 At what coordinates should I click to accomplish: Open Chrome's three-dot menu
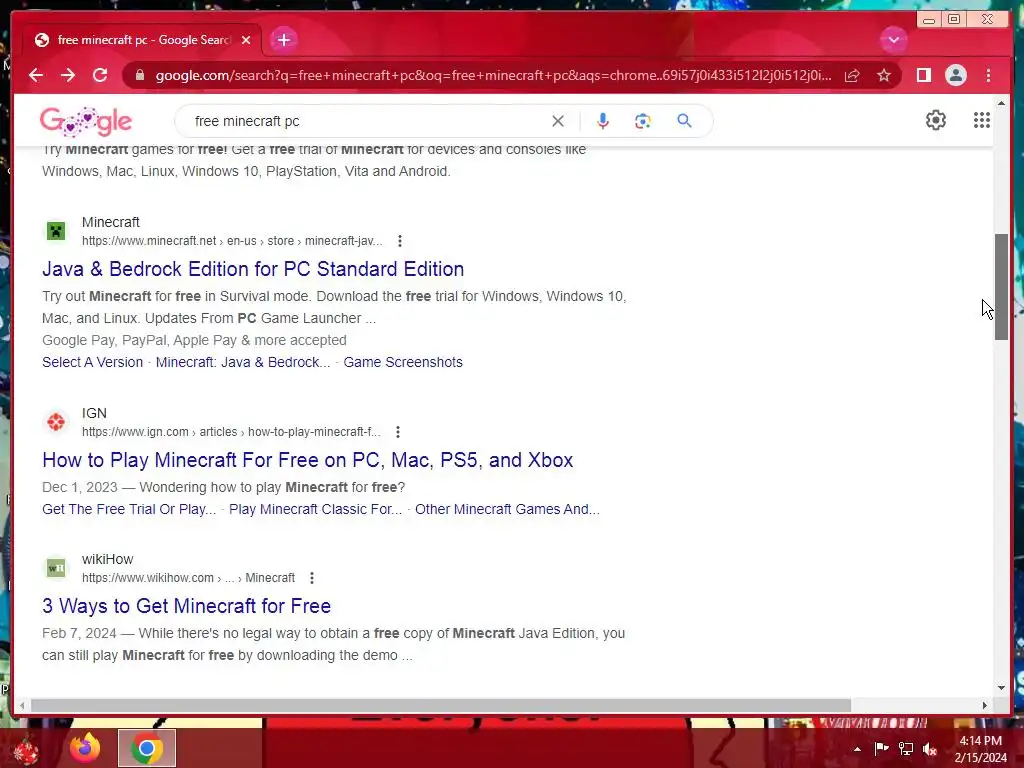[x=988, y=75]
